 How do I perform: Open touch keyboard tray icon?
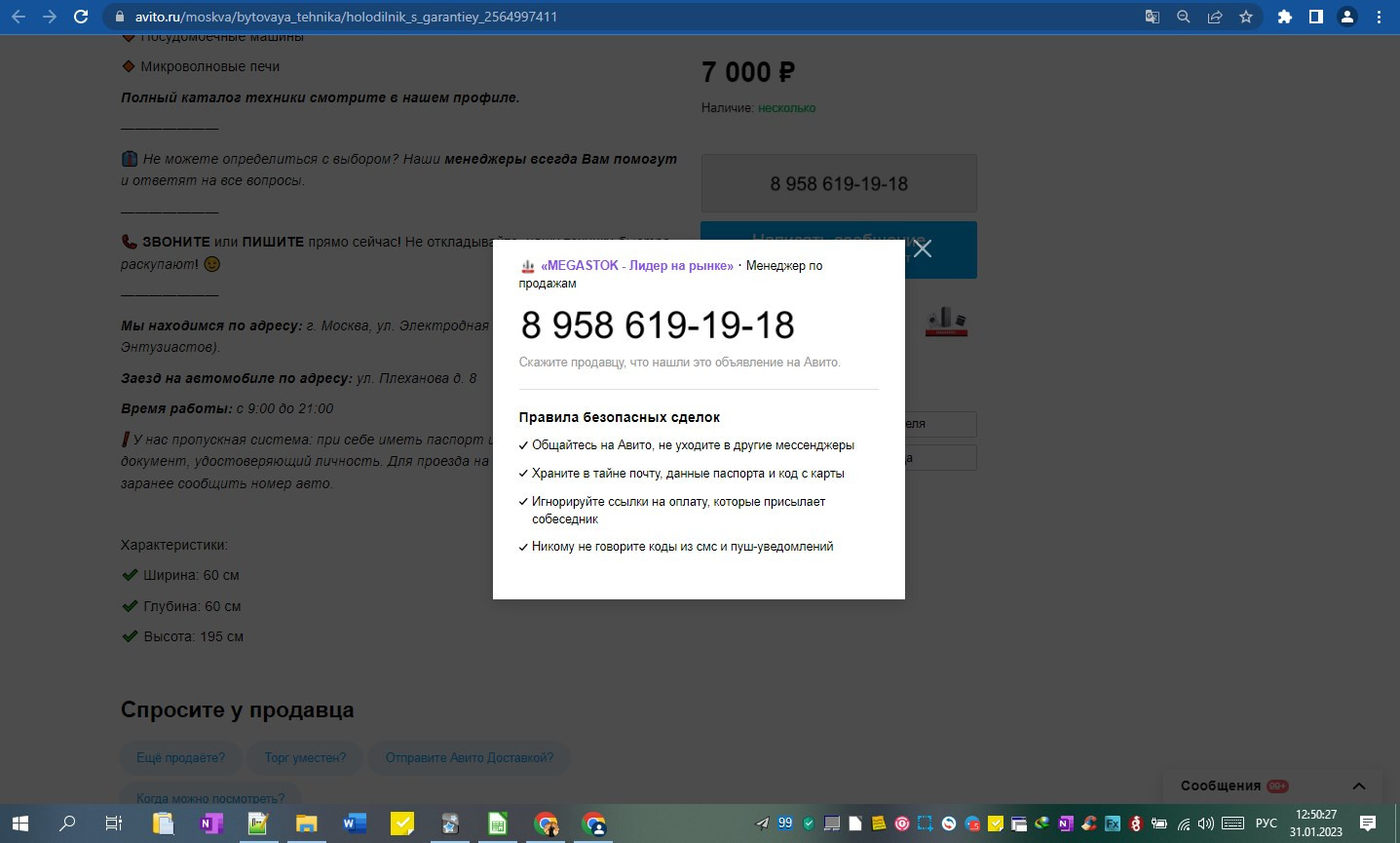(1233, 824)
